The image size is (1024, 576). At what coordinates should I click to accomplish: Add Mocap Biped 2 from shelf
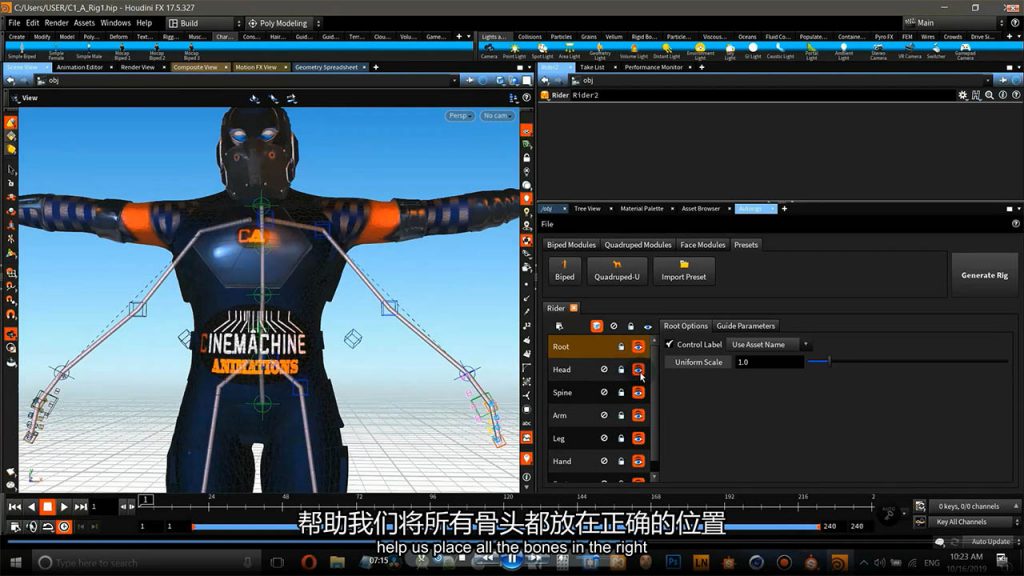coord(157,52)
